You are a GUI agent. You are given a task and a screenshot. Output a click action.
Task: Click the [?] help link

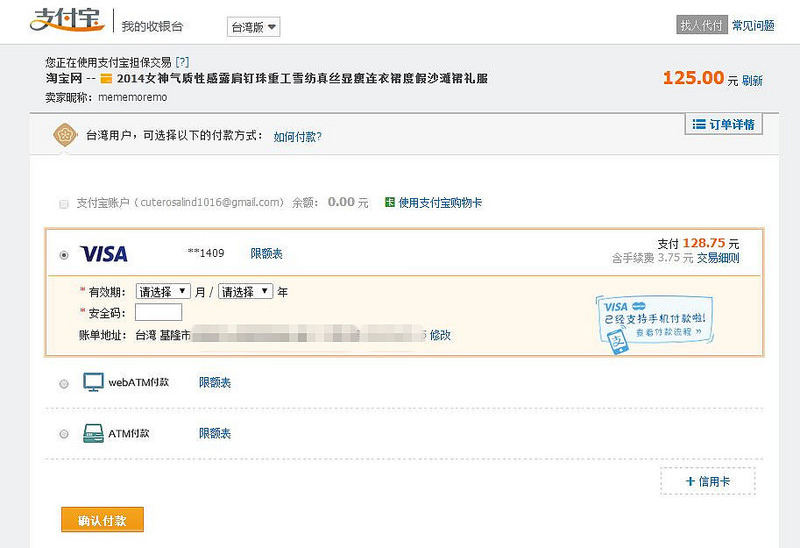[x=182, y=62]
